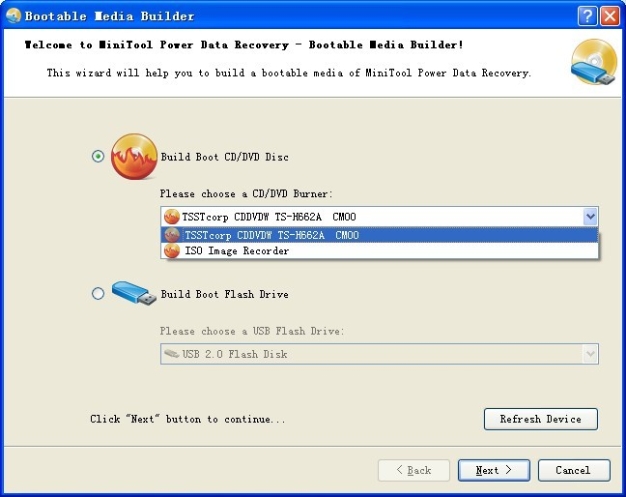Click the ISO Image Recorder item icon
The height and width of the screenshot is (497, 626).
coord(172,251)
